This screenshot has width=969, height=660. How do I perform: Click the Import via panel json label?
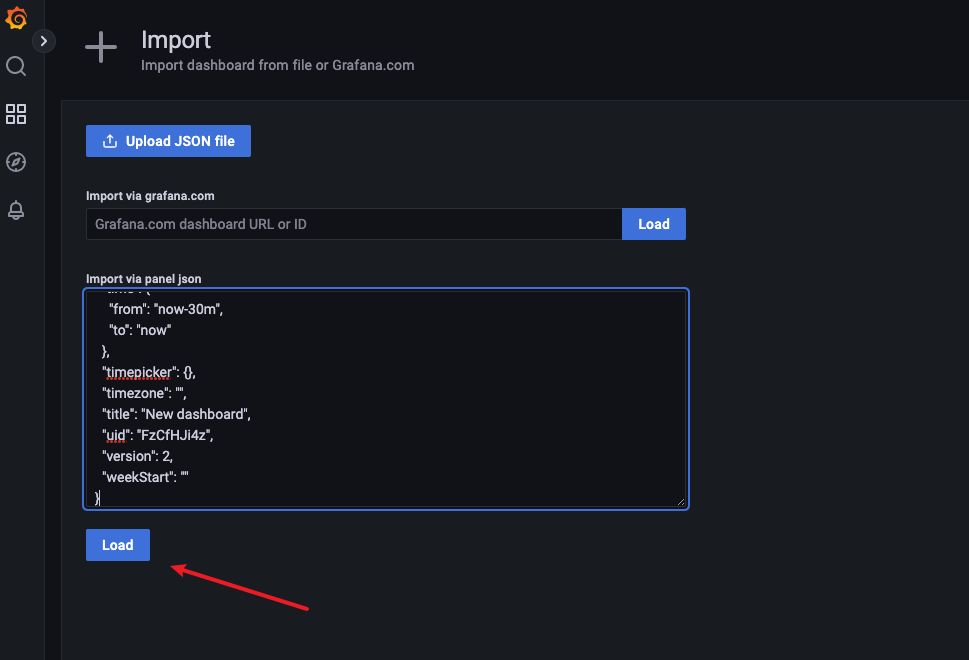click(143, 279)
